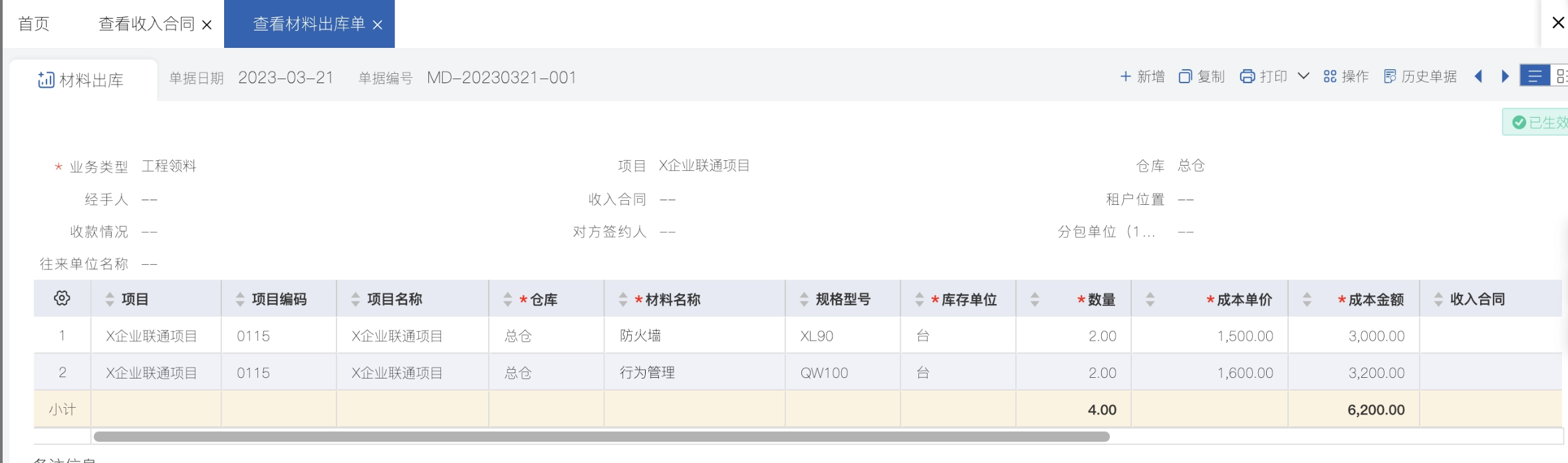Go to previous document with left arrow
The width and height of the screenshot is (1568, 463).
1478,77
